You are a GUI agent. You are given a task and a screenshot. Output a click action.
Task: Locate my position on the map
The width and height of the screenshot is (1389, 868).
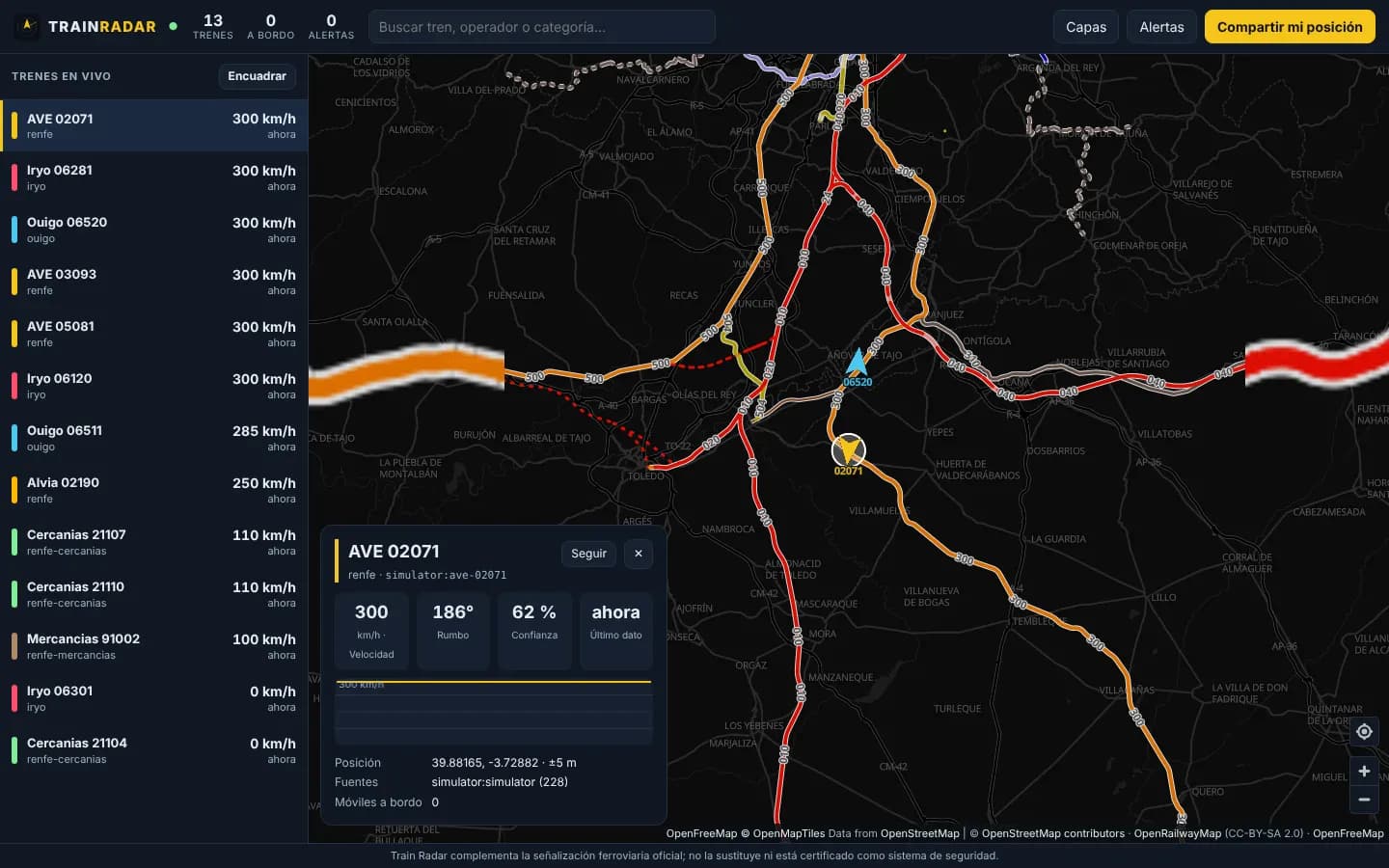1364,732
